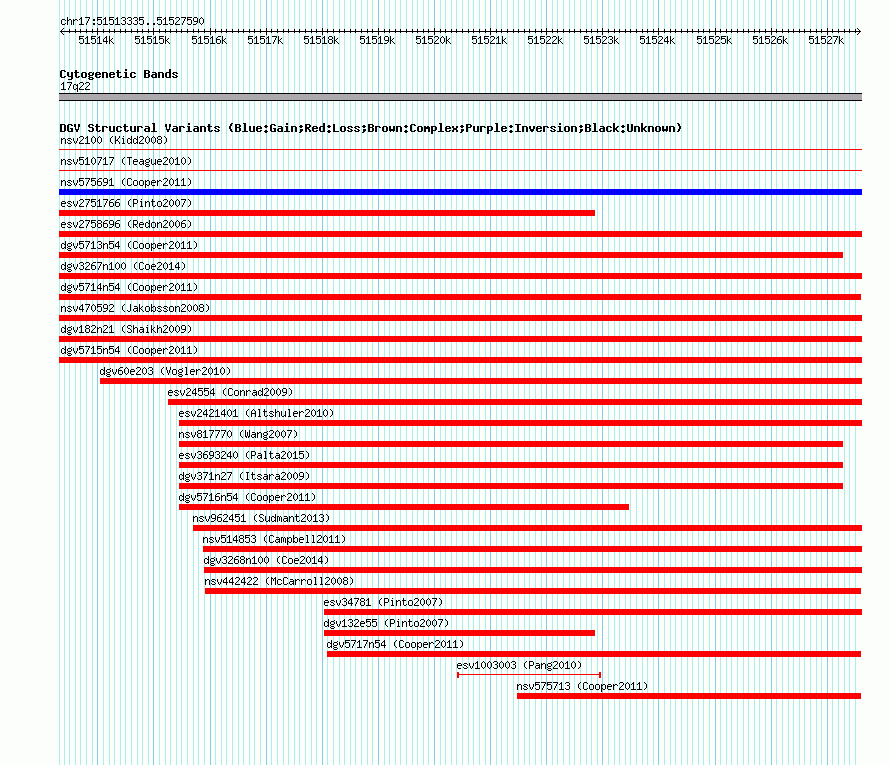This screenshot has height=765, width=890.
Task: Open the dgv3267n100 (Coe2014) label
Action: (x=123, y=266)
